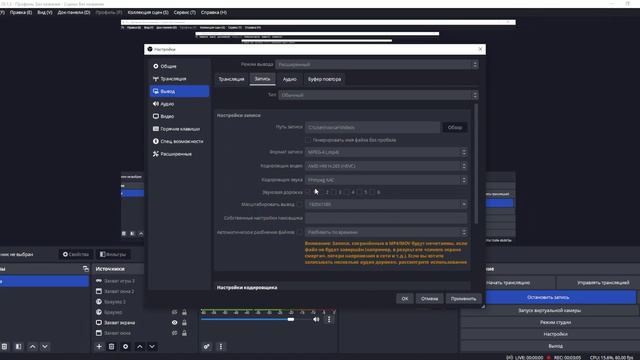Toggle visibility of Захват экрана source
This screenshot has height=360, width=640.
[175, 322]
